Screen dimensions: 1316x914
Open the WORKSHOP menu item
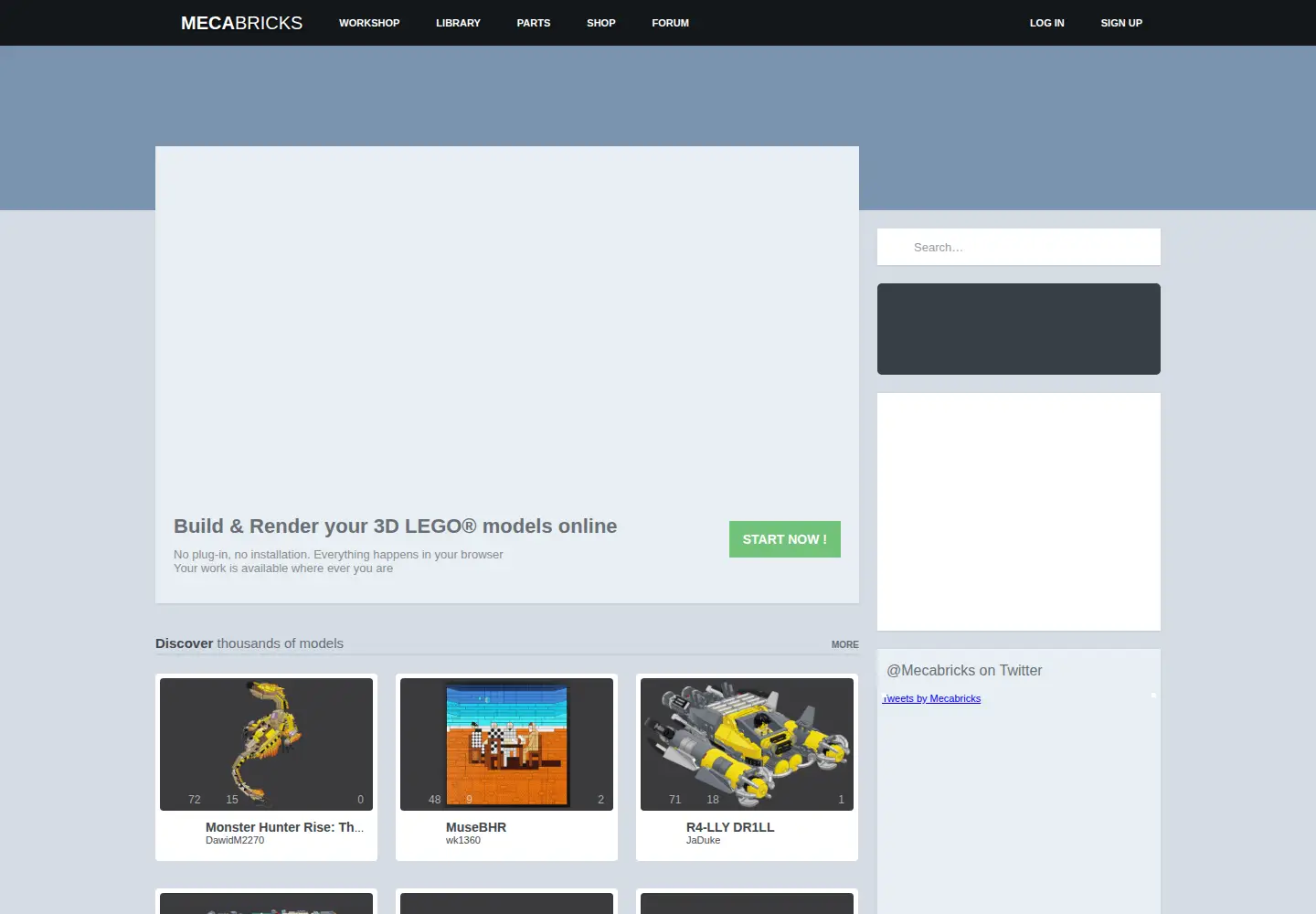coord(369,23)
